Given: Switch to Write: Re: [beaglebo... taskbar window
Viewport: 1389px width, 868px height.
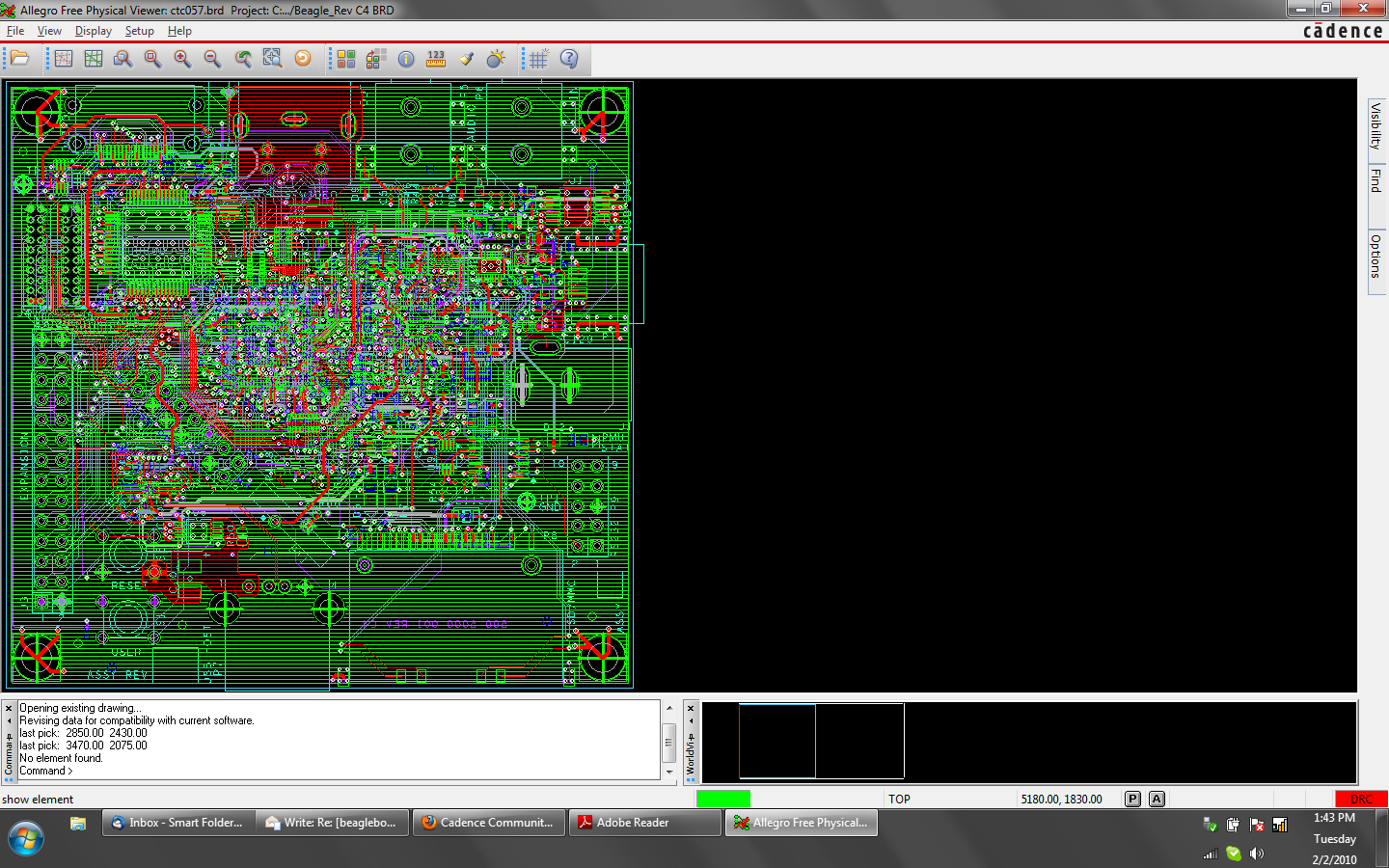Looking at the screenshot, I should (333, 823).
